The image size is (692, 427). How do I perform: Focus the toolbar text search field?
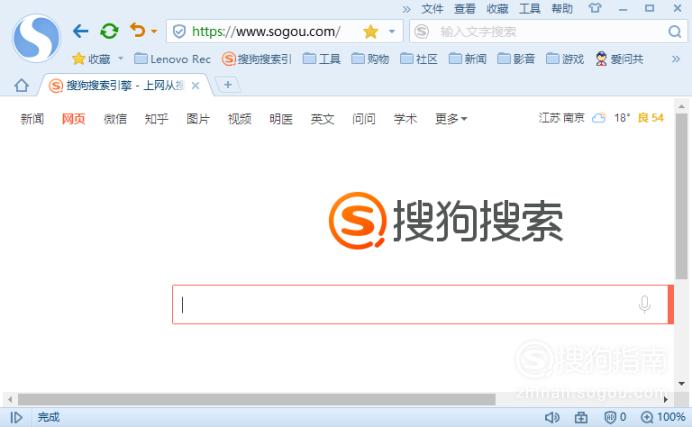pyautogui.click(x=551, y=32)
